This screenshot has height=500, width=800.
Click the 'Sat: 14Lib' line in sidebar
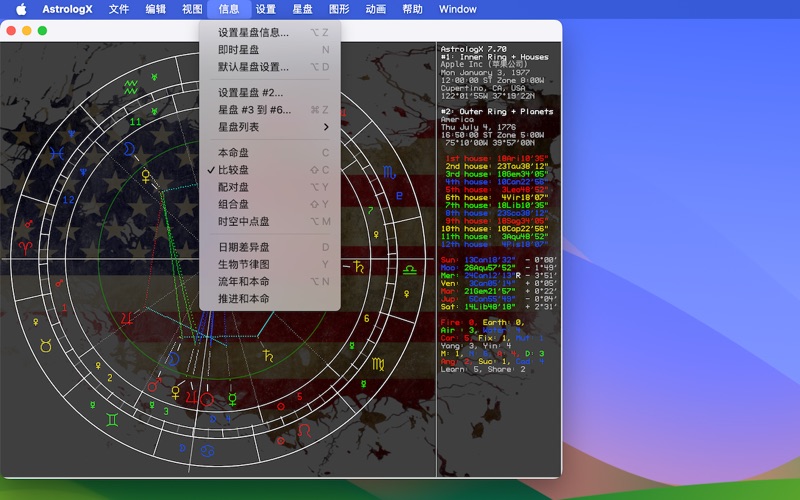[x=498, y=307]
